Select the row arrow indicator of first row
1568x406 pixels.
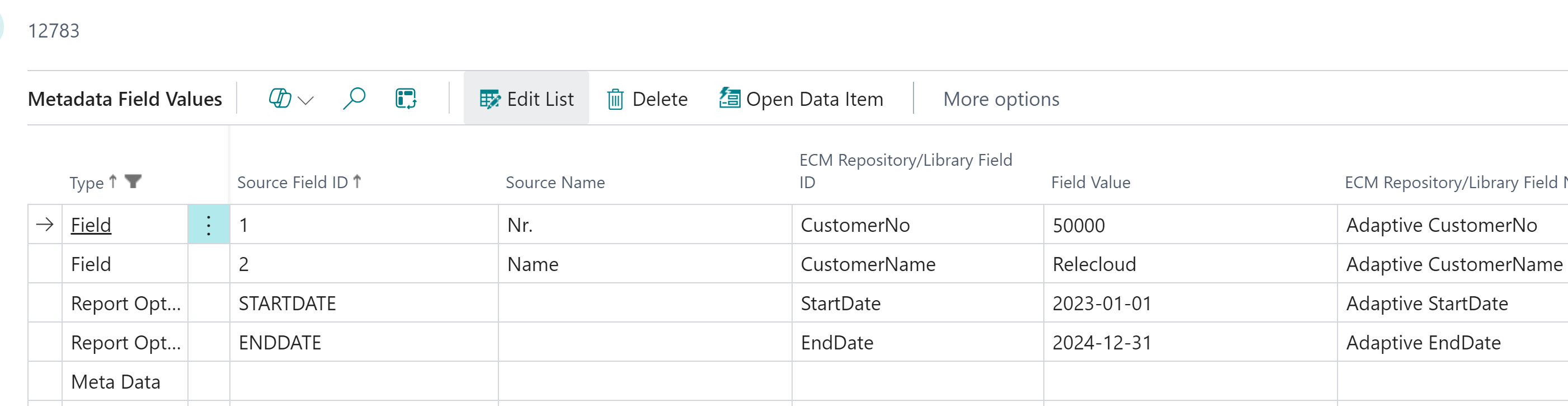point(44,225)
